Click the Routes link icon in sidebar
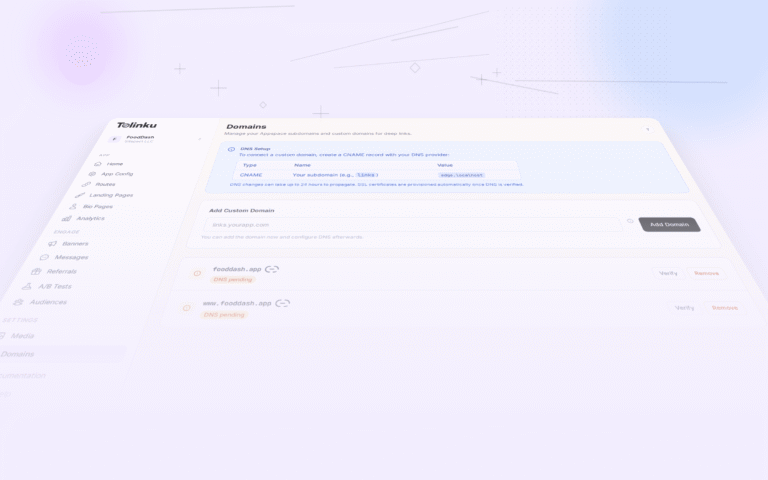Viewport: 768px width, 480px height. point(86,184)
